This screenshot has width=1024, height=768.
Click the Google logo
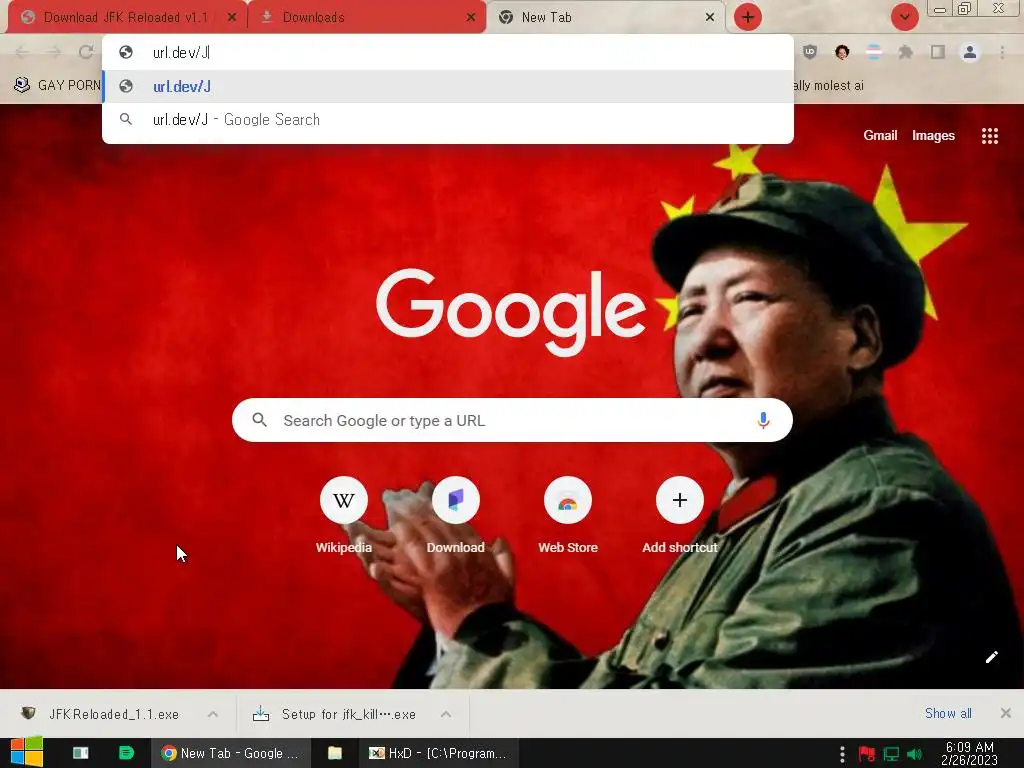(511, 311)
